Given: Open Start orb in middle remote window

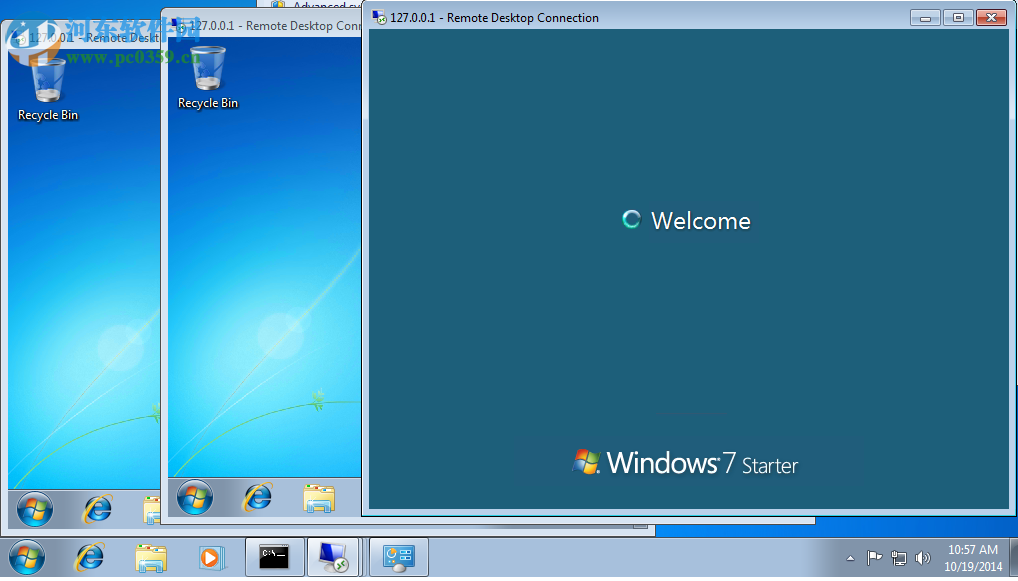Looking at the screenshot, I should tap(195, 497).
